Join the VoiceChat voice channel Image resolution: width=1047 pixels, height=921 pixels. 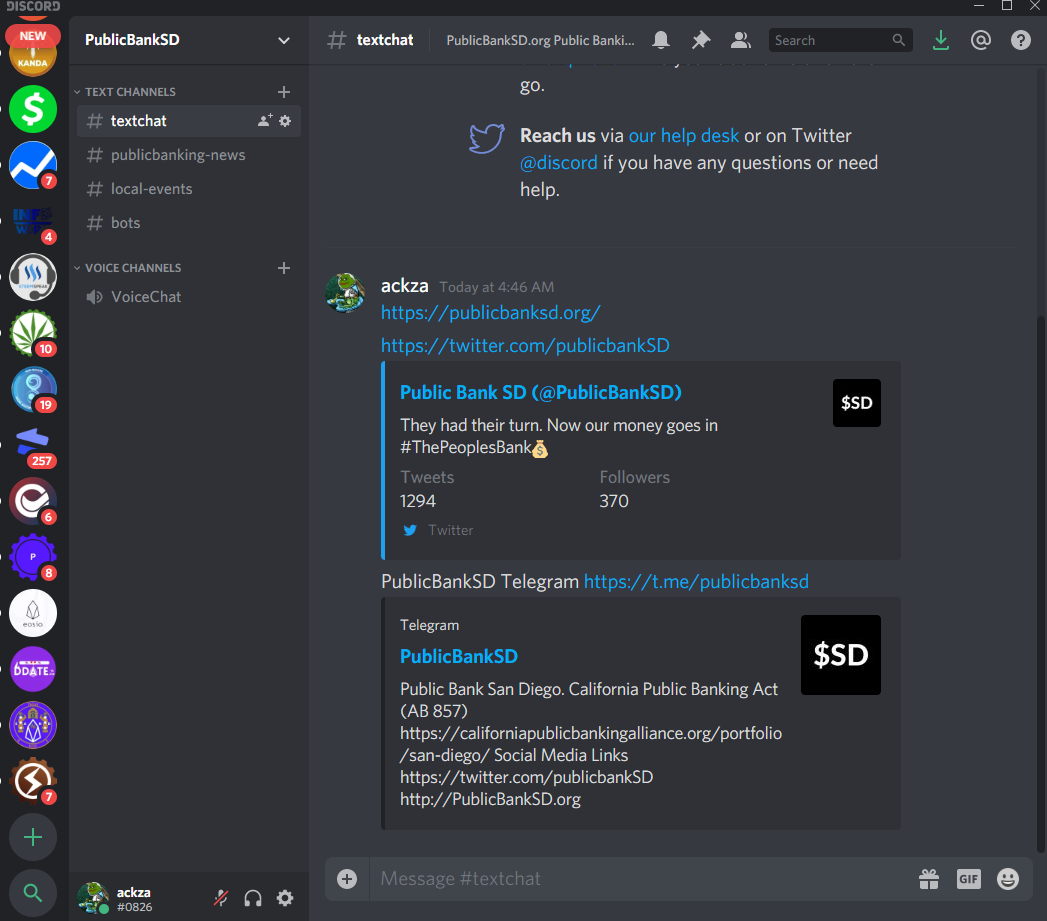click(188, 297)
